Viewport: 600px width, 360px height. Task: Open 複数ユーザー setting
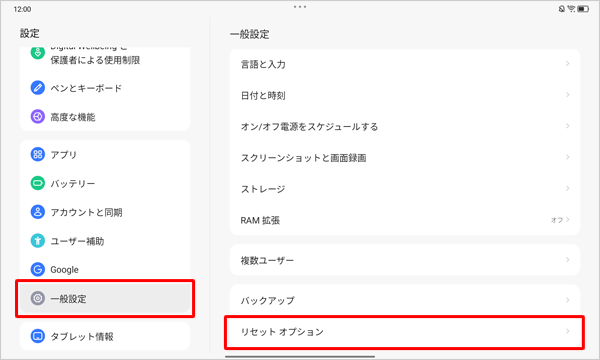[405, 260]
